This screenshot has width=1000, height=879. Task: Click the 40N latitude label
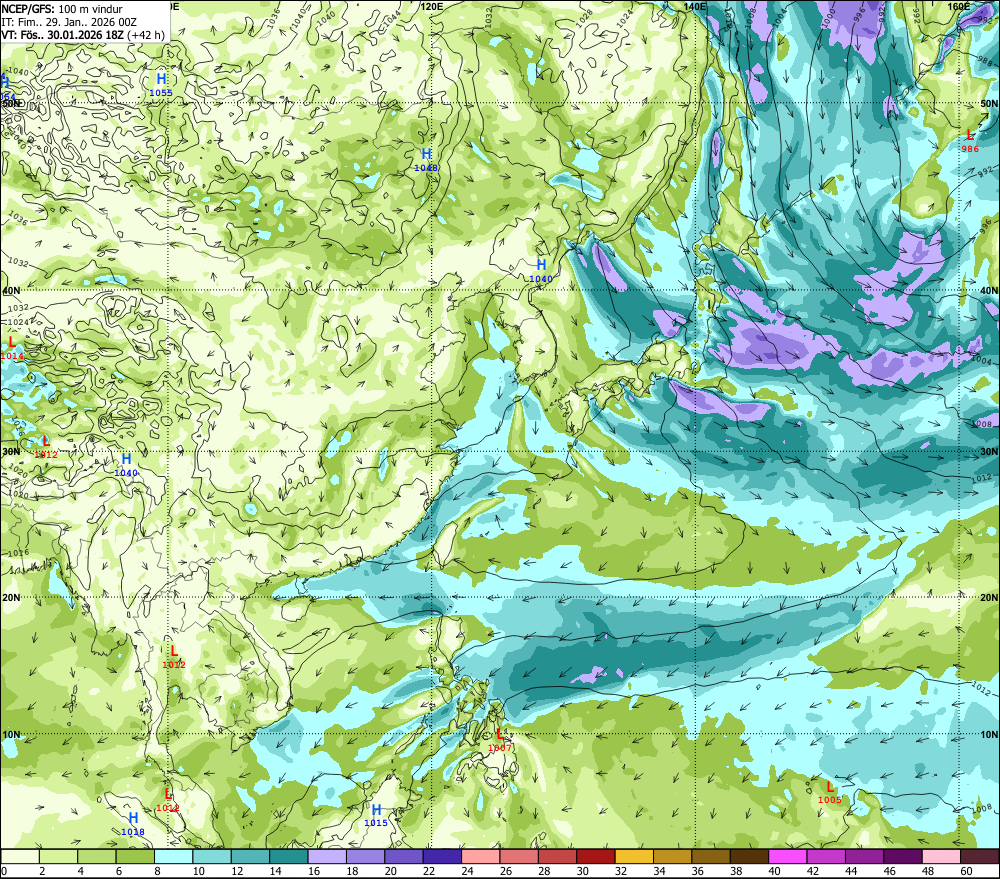pos(11,290)
